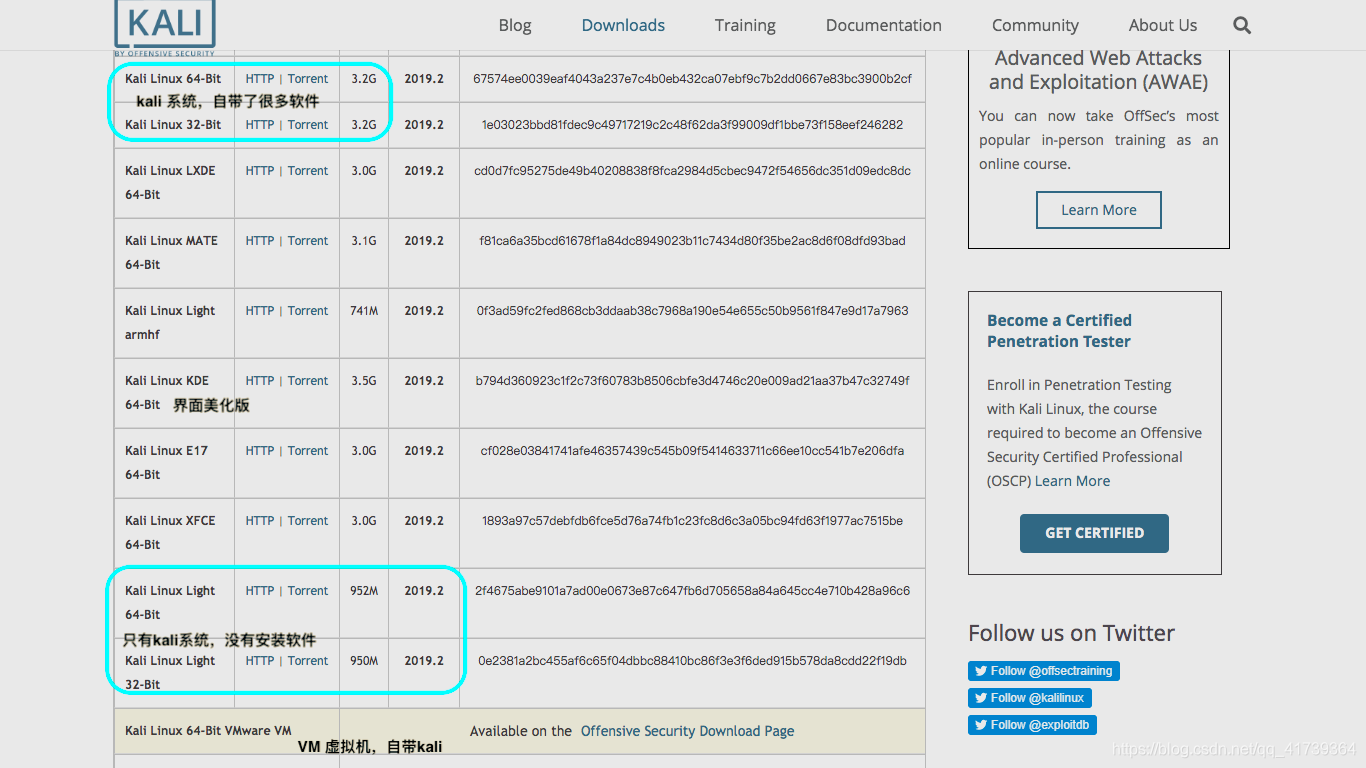This screenshot has width=1366, height=768.
Task: Click Become a Certified Penetration Tester heading
Action: point(1059,331)
